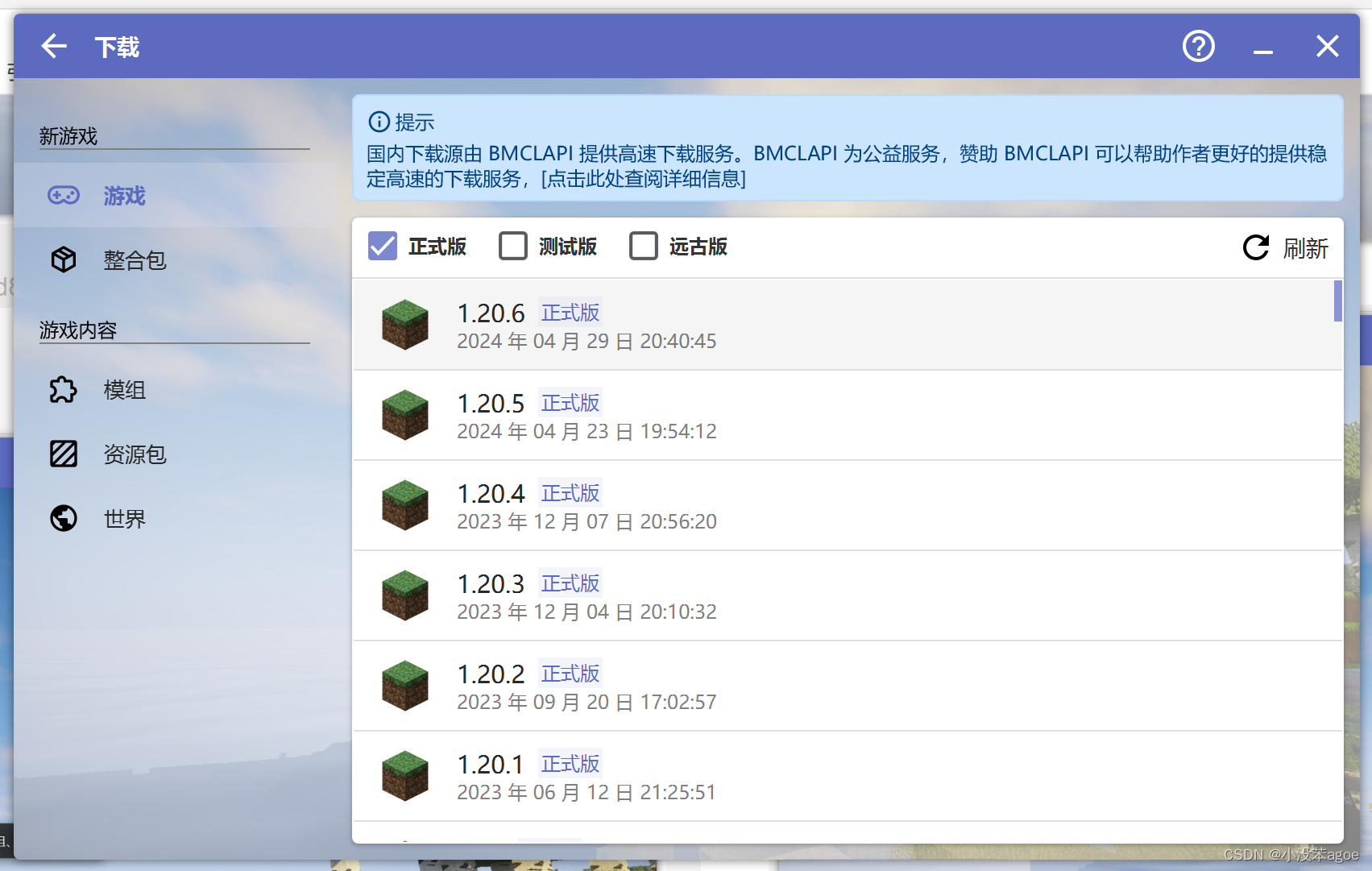Click the 刷新 label
Viewport: 1372px width, 871px height.
(1305, 248)
